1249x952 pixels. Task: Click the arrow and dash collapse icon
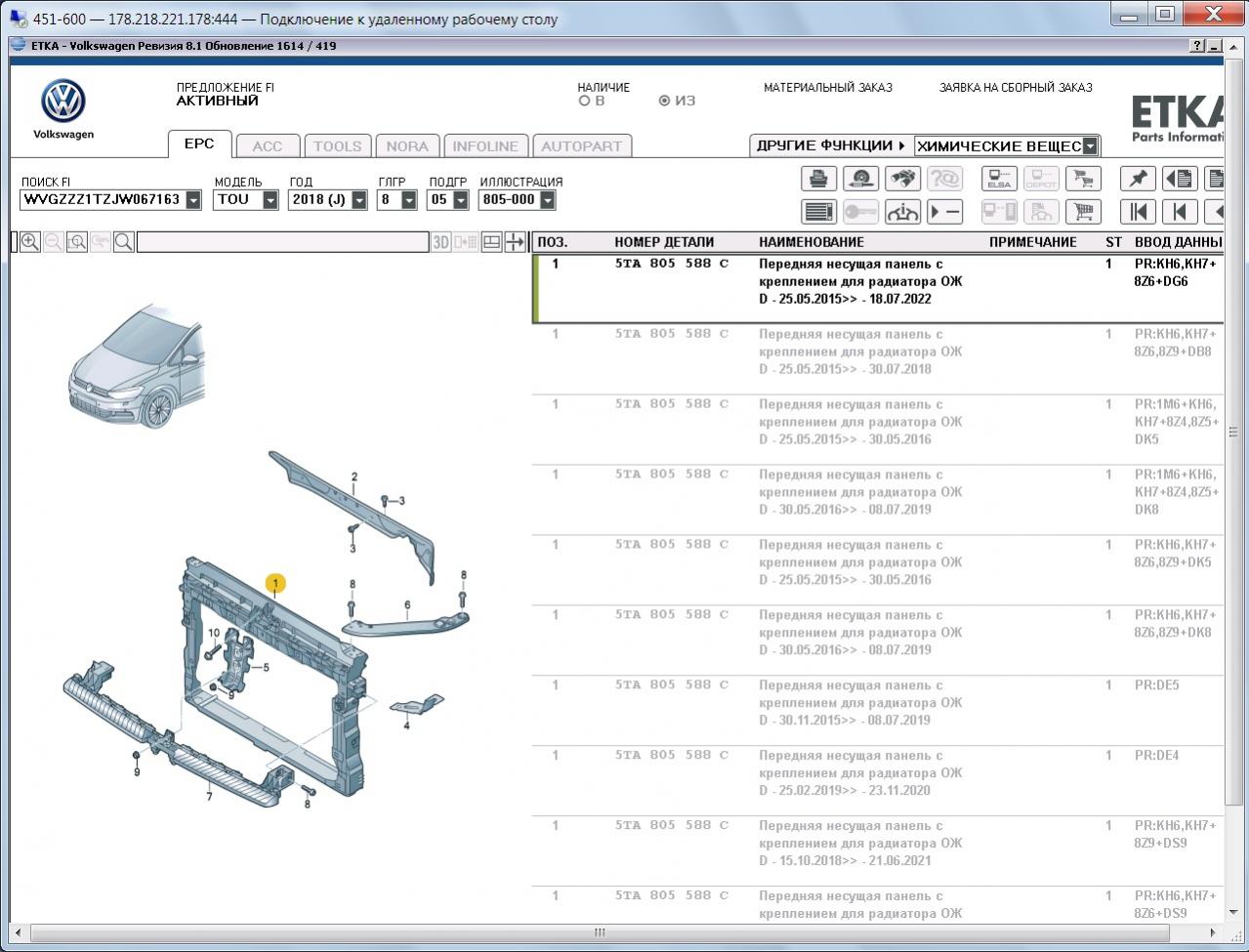pyautogui.click(x=944, y=212)
